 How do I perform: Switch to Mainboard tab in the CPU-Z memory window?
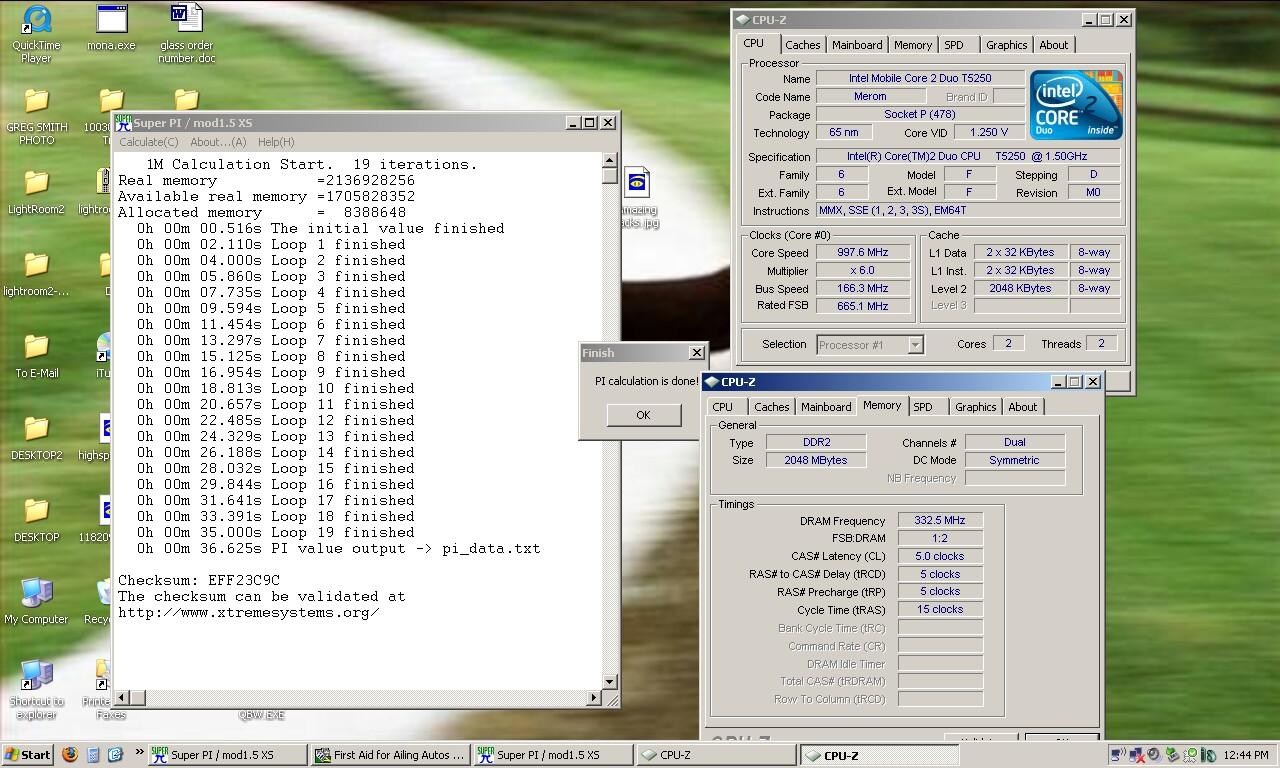826,407
